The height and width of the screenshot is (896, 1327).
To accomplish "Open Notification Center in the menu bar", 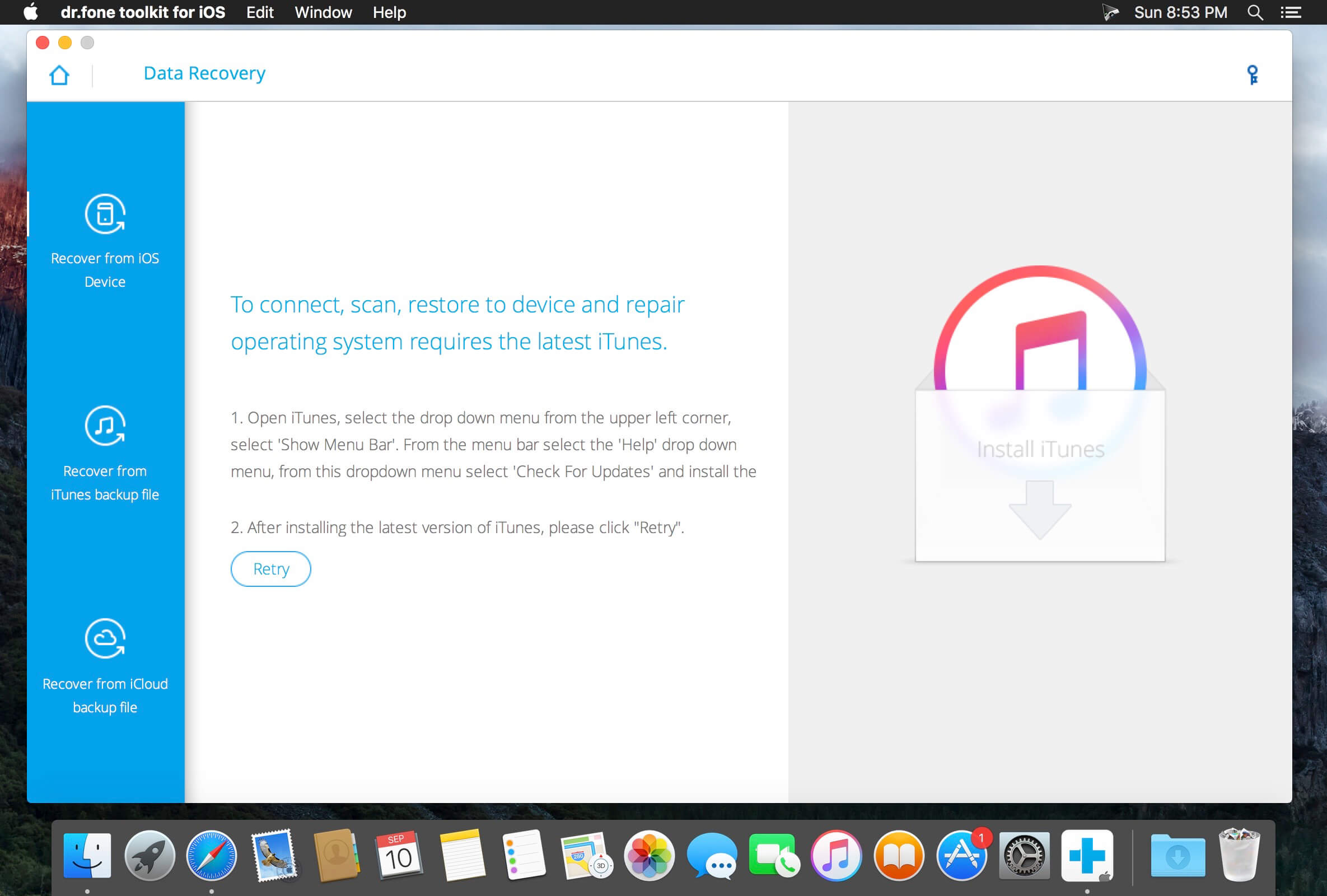I will coord(1291,12).
